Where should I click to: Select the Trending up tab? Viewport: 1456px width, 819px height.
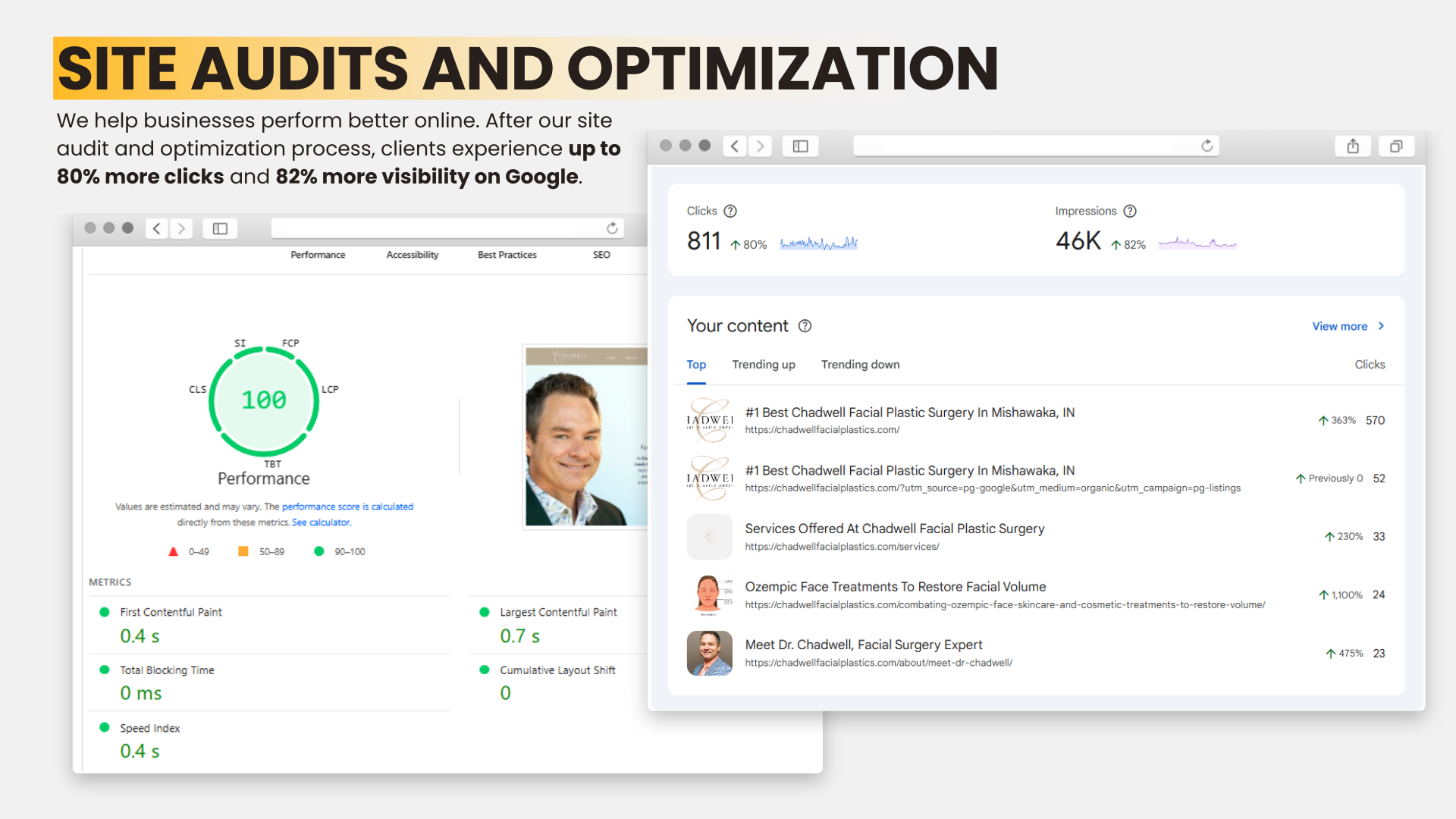(764, 365)
